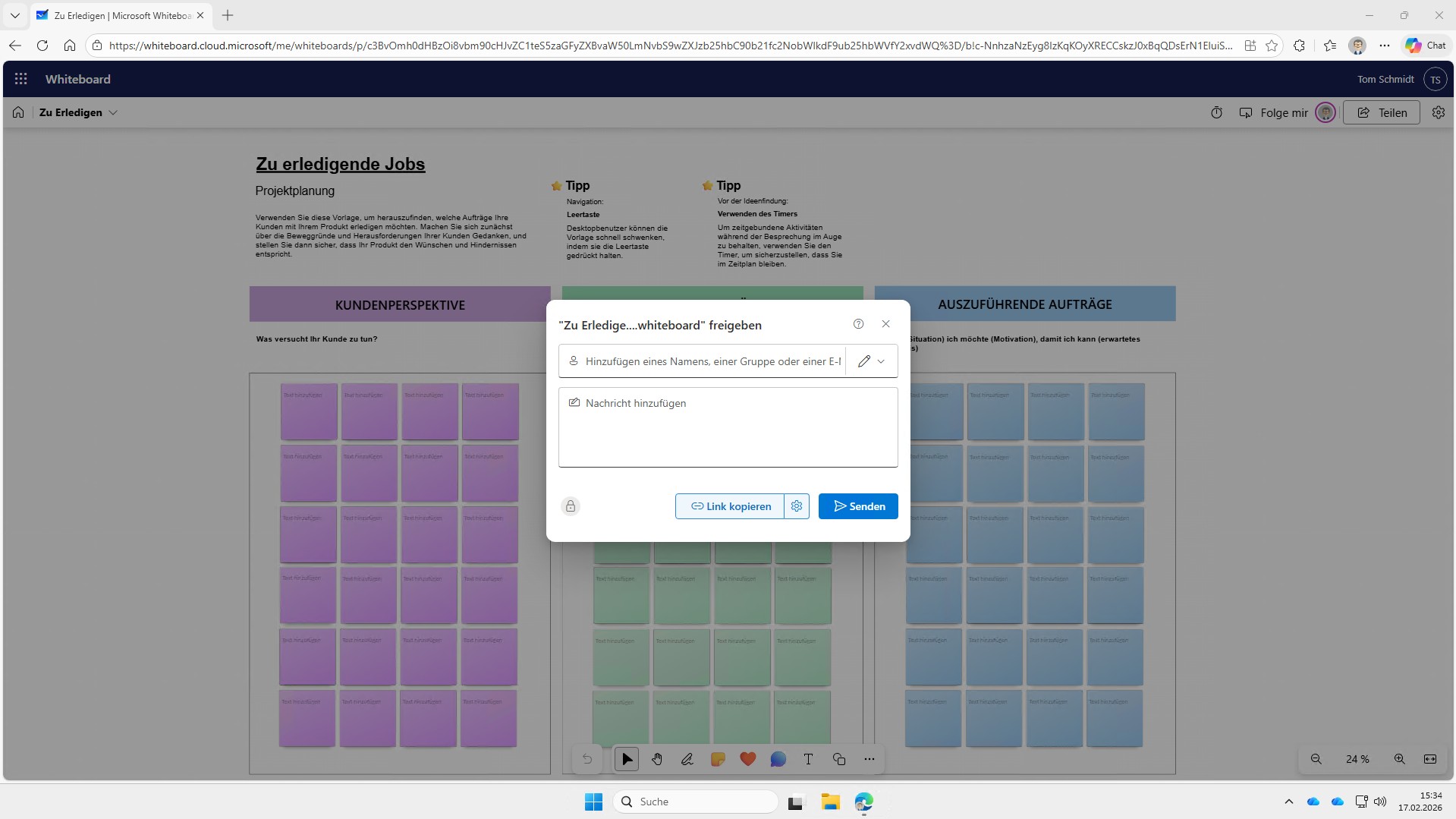This screenshot has height=819, width=1456.
Task: Open more tools ellipsis in toolbar
Action: click(x=869, y=759)
